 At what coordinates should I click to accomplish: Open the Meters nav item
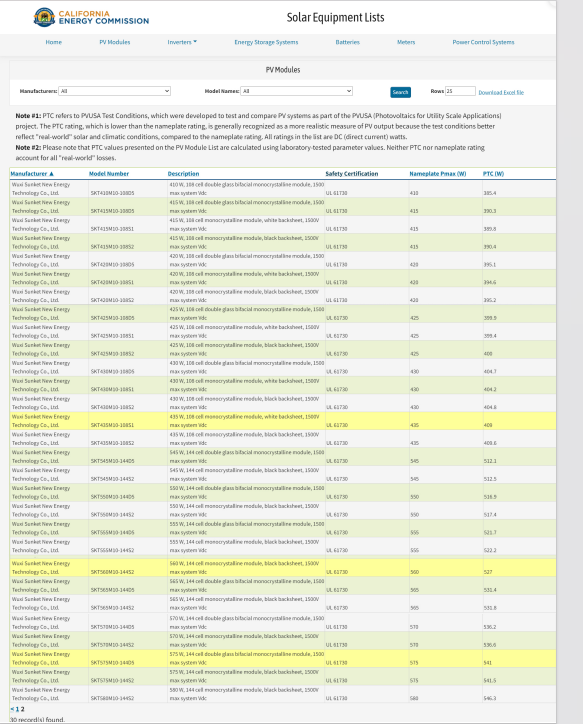406,42
